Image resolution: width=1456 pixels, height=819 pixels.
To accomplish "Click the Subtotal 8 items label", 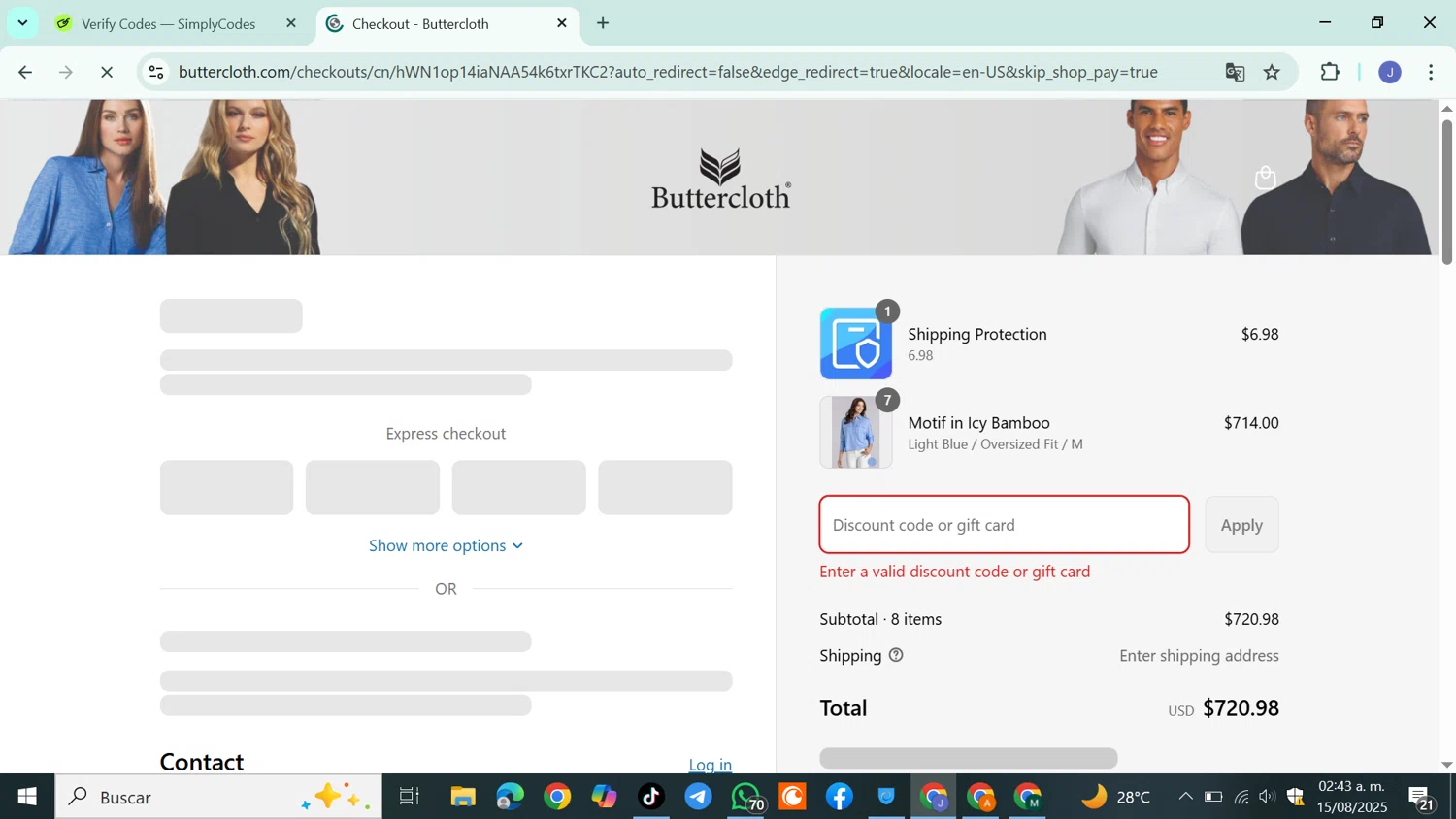I will 880,619.
